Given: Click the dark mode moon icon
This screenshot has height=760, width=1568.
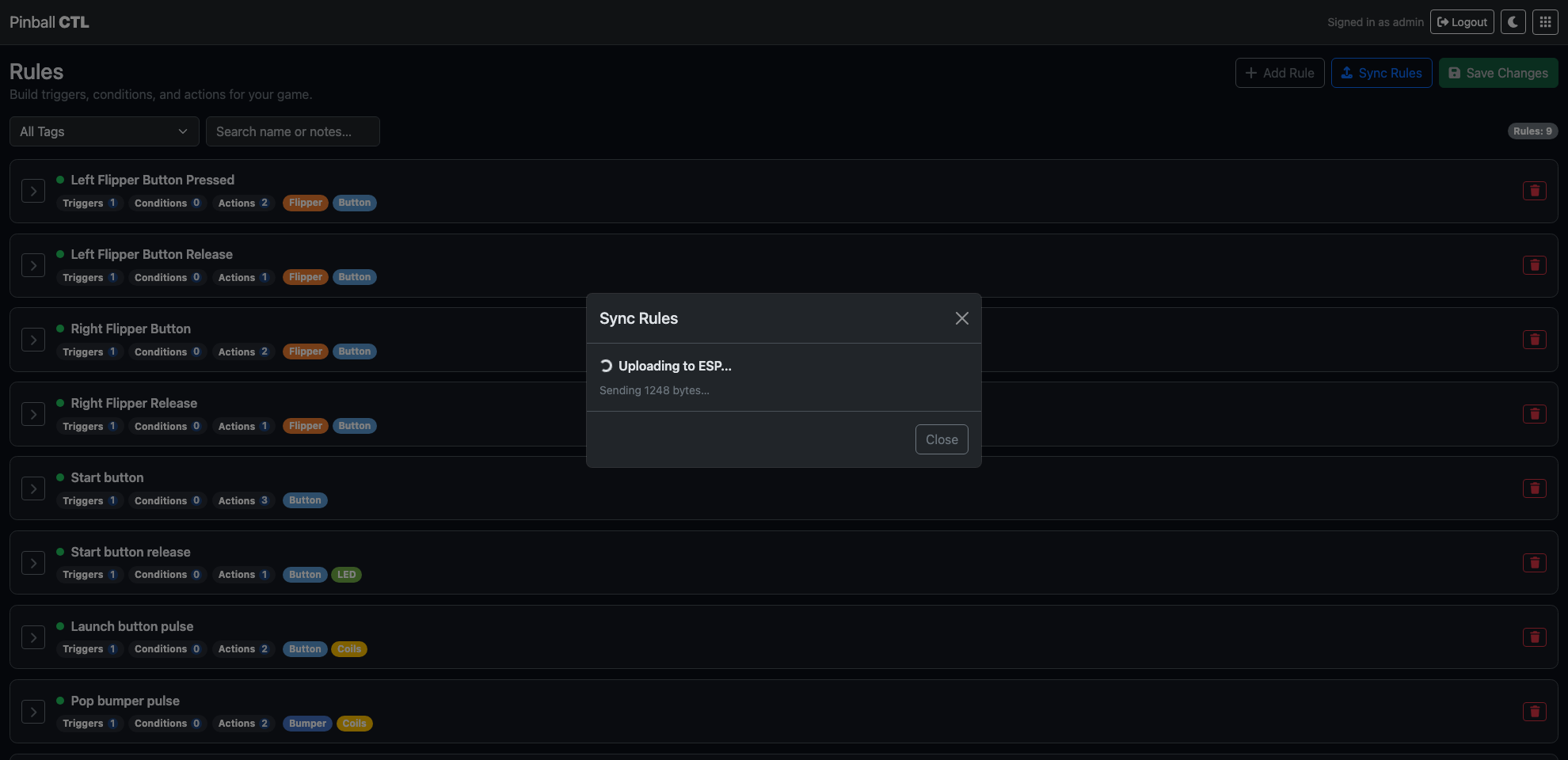Looking at the screenshot, I should coord(1513,21).
